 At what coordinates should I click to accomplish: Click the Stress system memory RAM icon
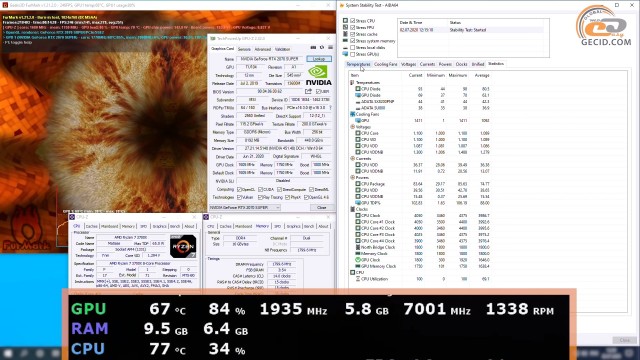point(345,41)
